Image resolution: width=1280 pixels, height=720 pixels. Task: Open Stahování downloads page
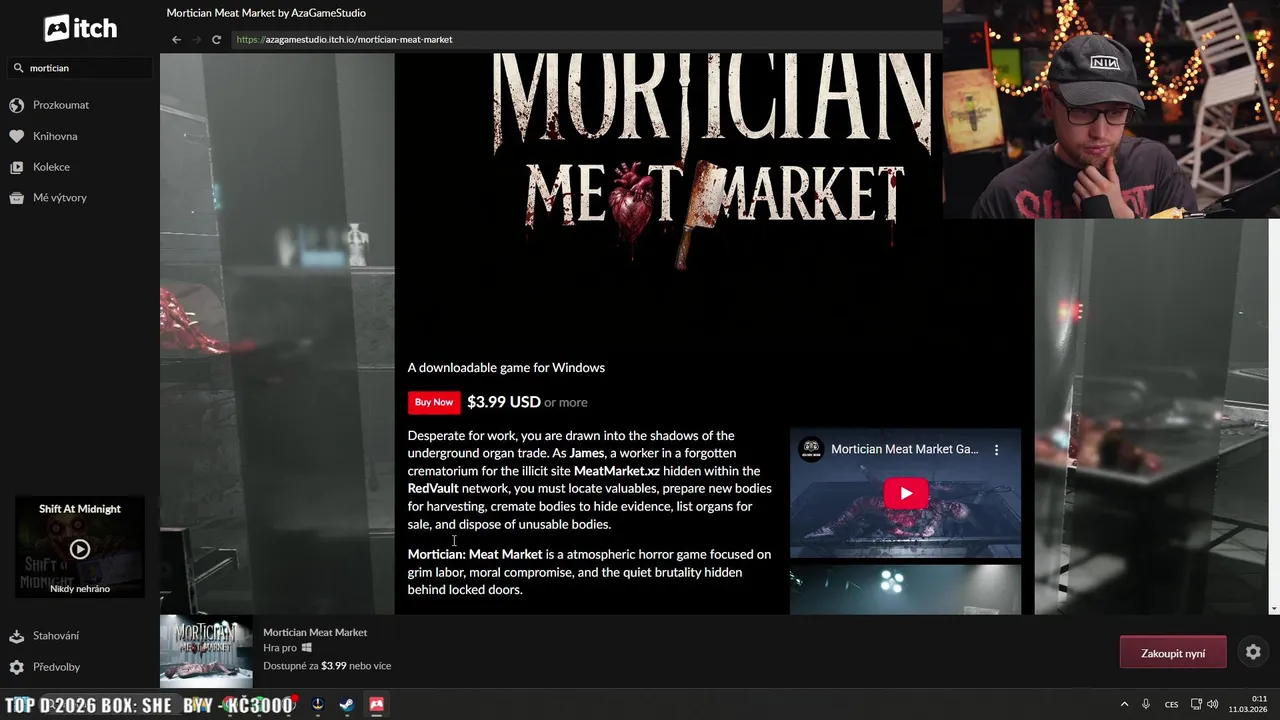pos(56,636)
